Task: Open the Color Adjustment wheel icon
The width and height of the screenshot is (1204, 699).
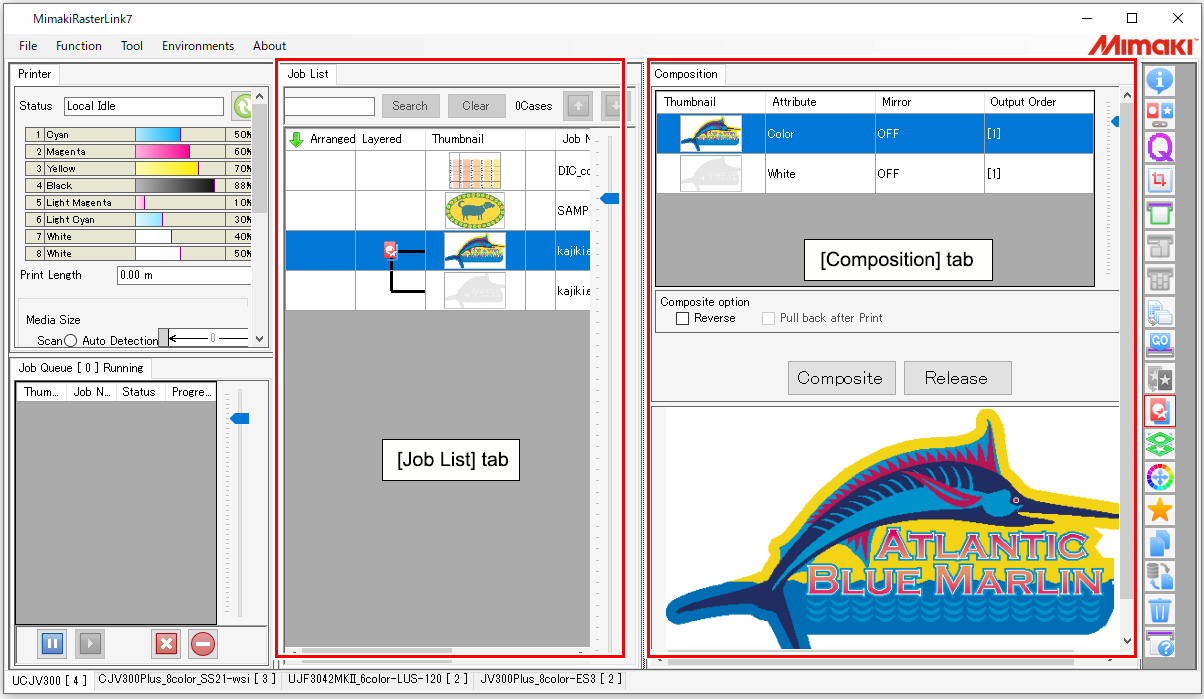Action: (x=1160, y=477)
